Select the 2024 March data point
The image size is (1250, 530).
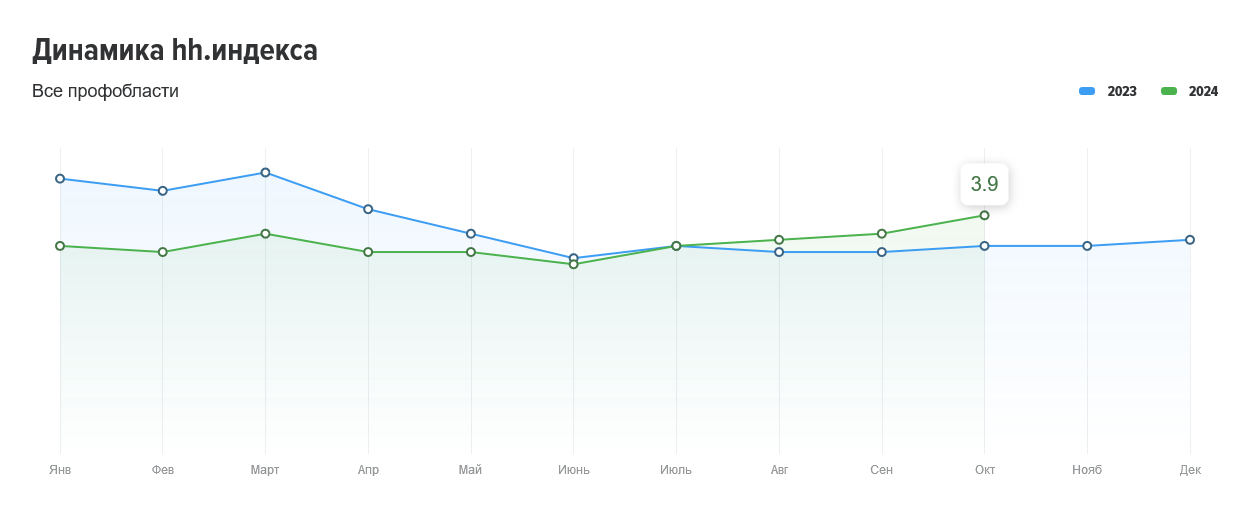coord(265,234)
